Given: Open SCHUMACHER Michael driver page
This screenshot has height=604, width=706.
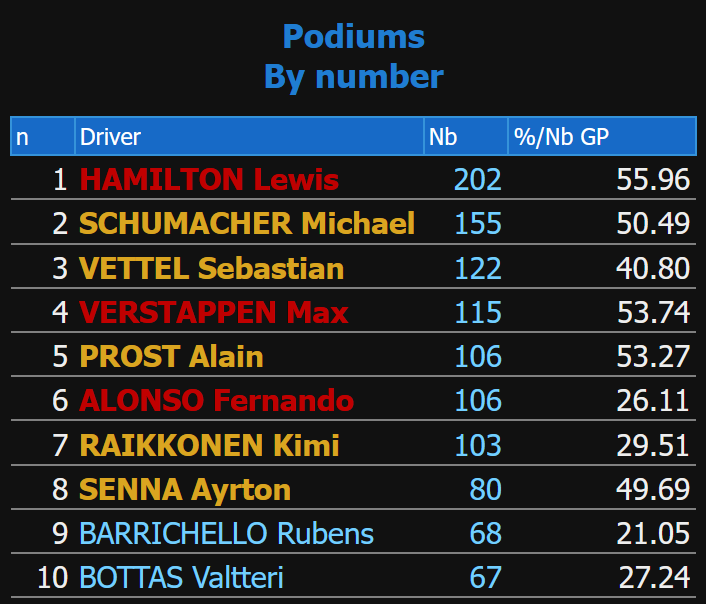Looking at the screenshot, I should click(246, 224).
